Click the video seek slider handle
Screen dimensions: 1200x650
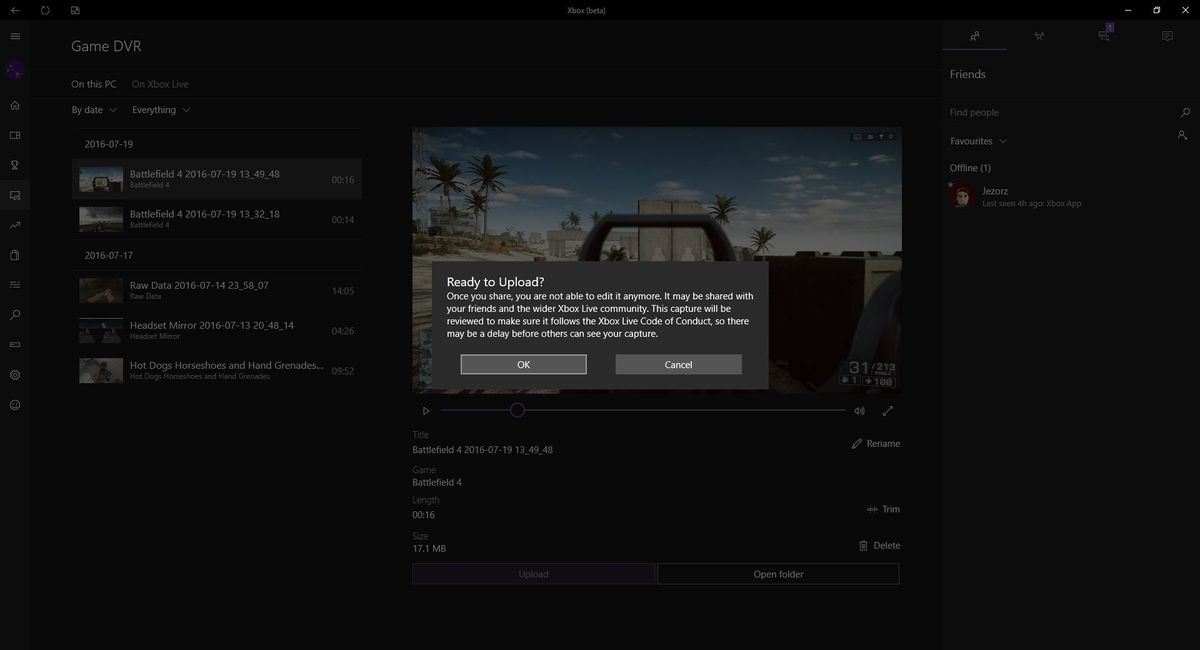517,410
